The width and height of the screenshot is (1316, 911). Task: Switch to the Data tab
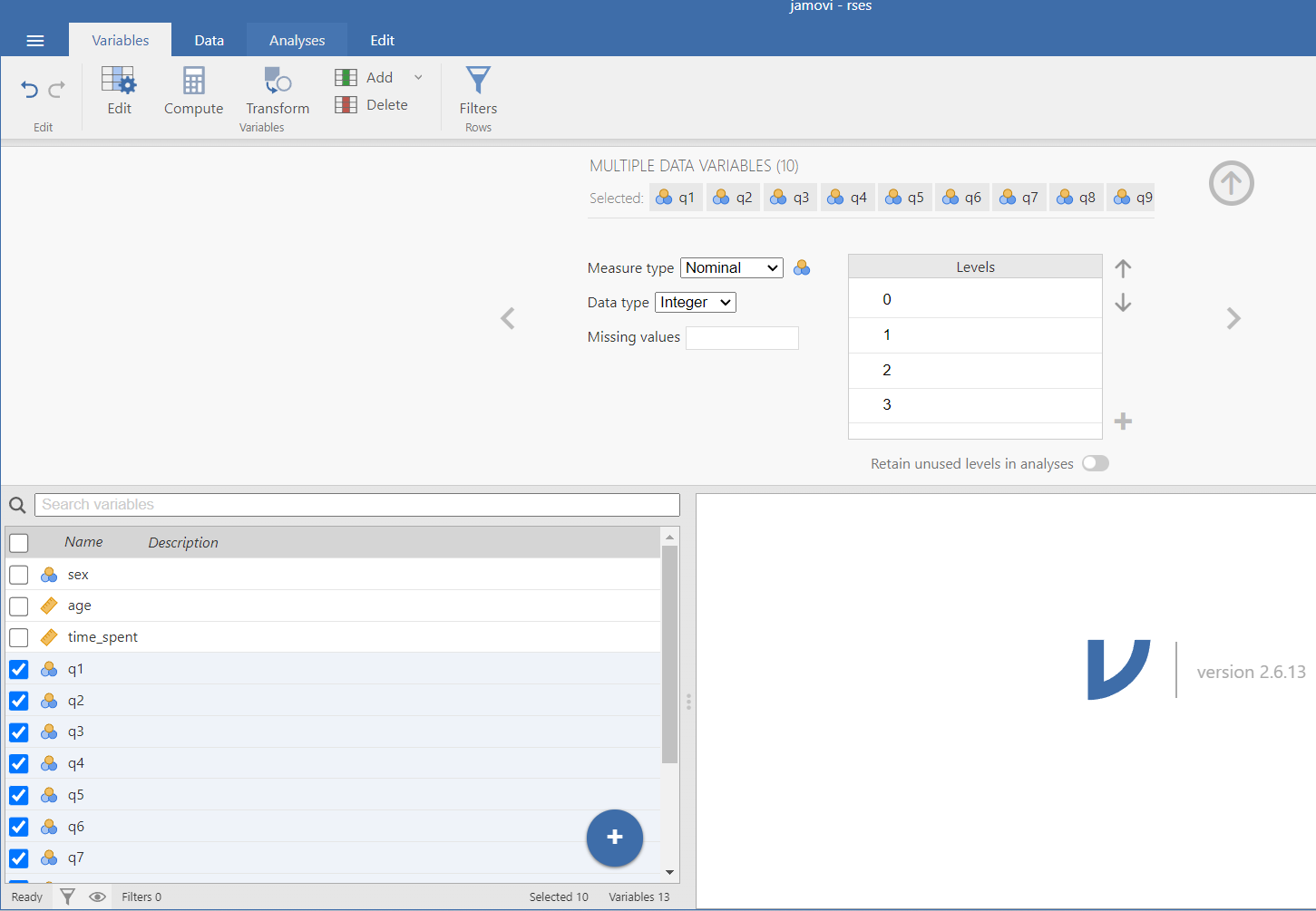209,41
